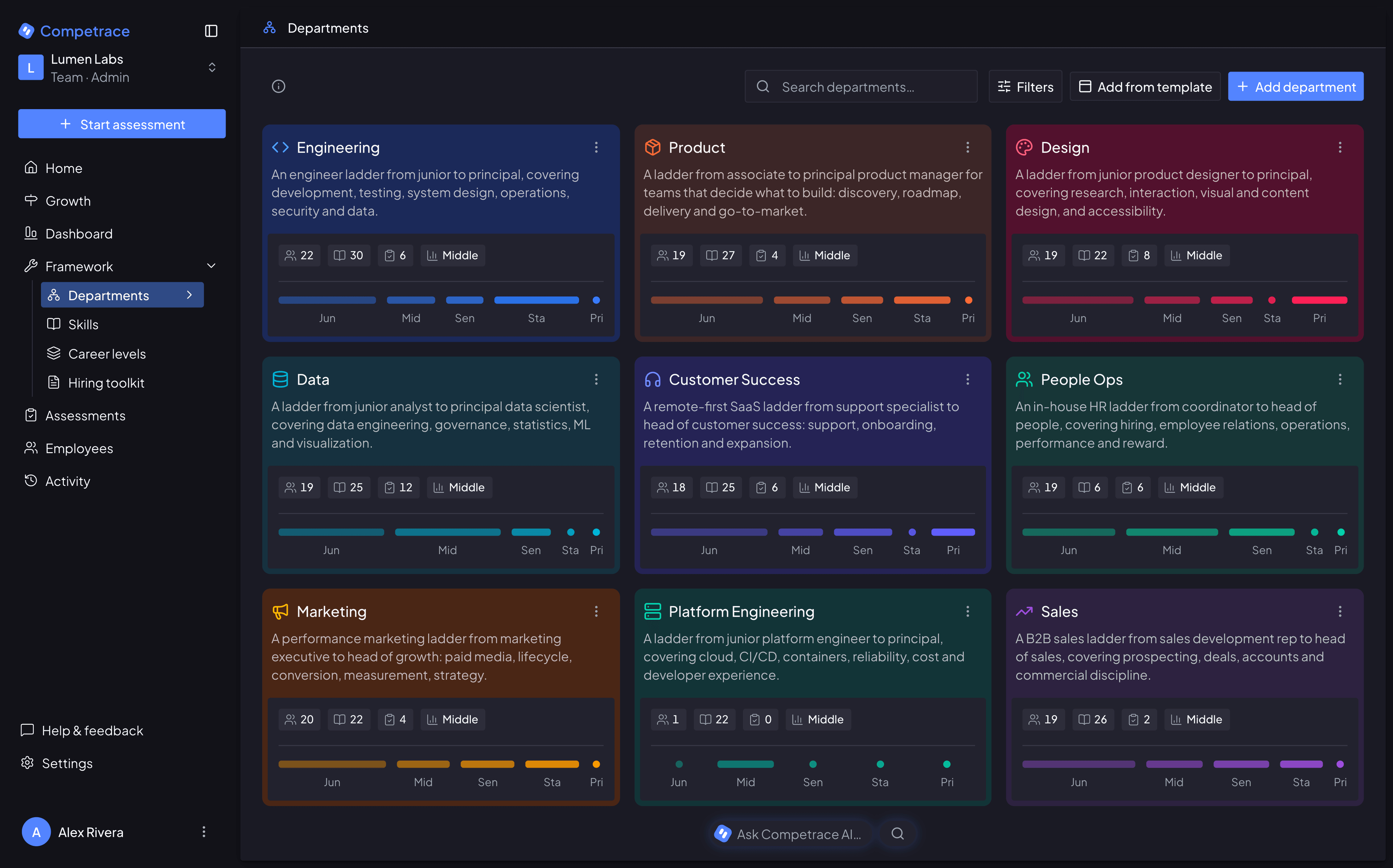Open Design card three-dot menu
This screenshot has height=868, width=1393.
click(1340, 148)
